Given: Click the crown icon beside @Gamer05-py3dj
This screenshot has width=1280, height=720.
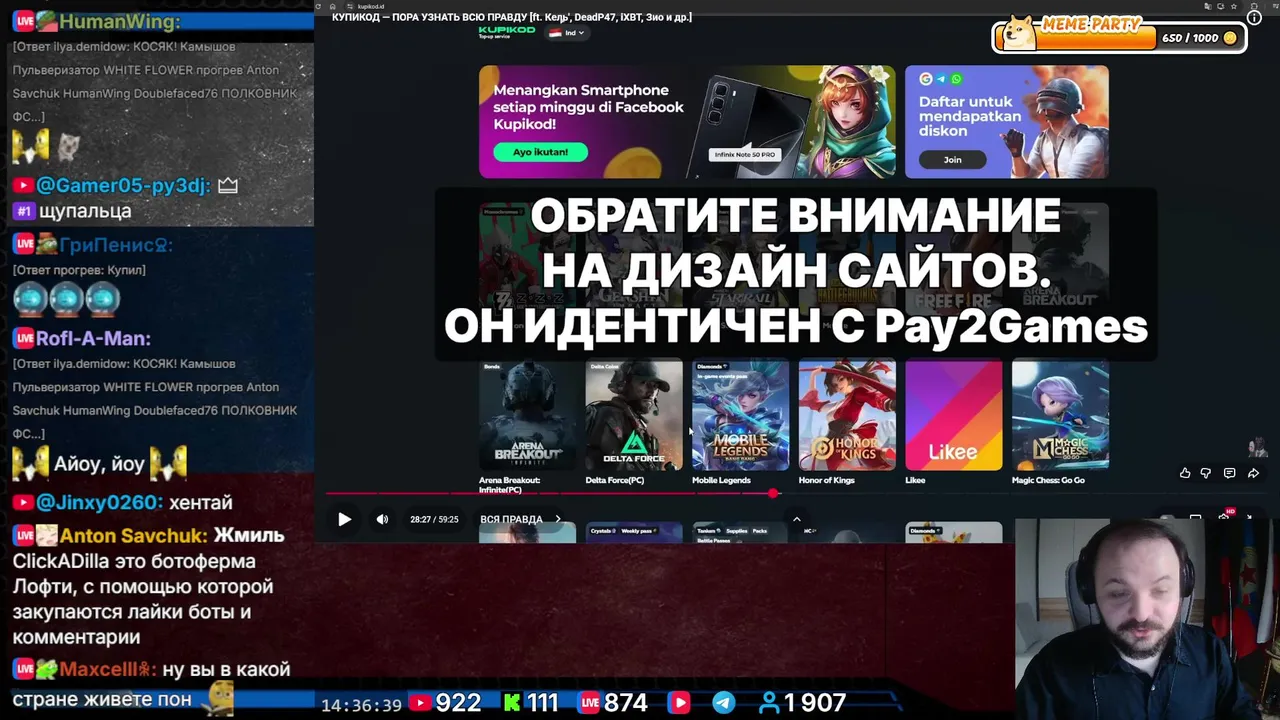Looking at the screenshot, I should [228, 185].
